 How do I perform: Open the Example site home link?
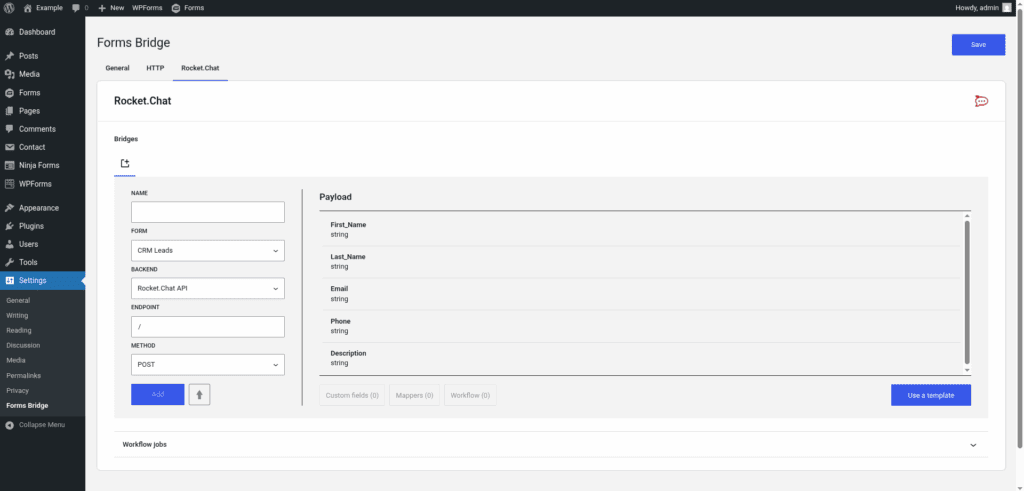[43, 8]
